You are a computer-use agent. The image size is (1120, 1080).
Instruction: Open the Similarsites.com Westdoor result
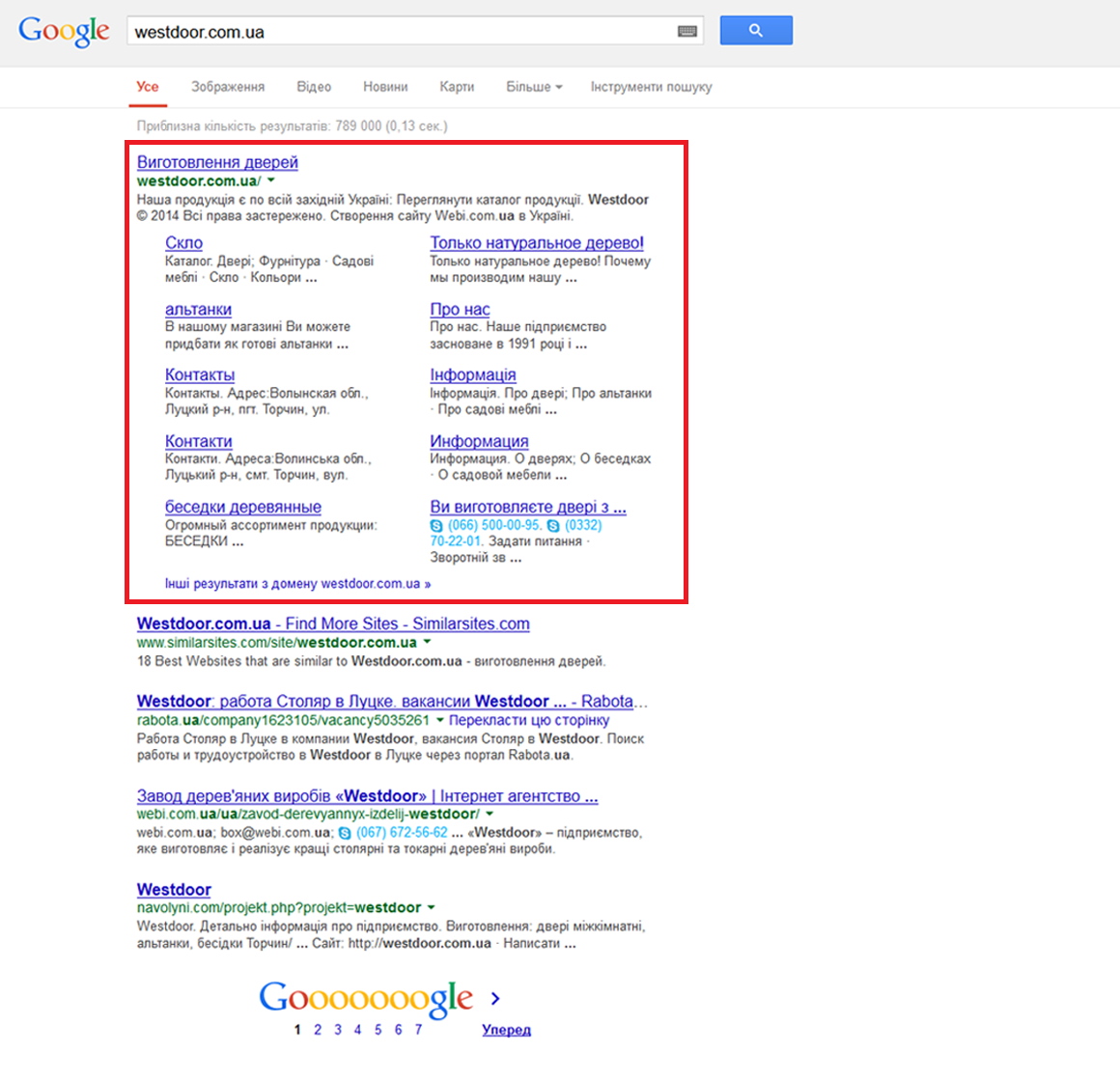coord(333,623)
